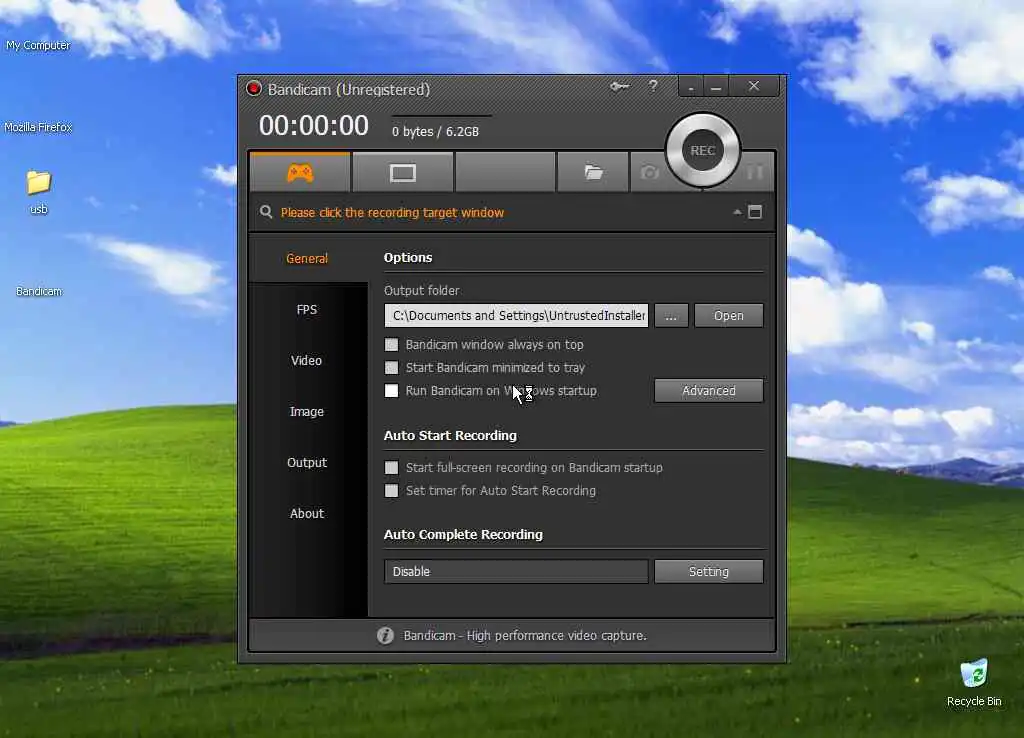Open the About tab

point(307,513)
